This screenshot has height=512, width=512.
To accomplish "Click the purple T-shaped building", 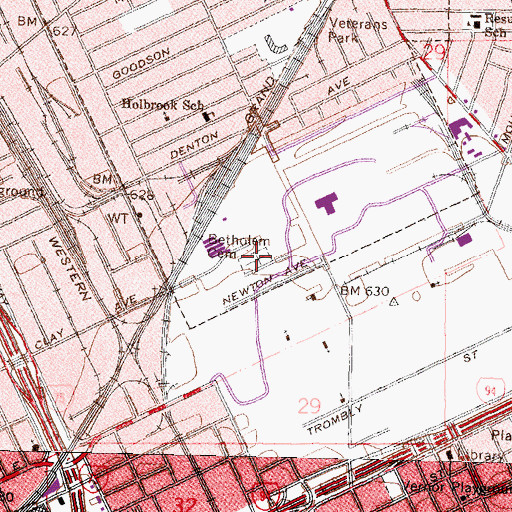I will [x=327, y=203].
